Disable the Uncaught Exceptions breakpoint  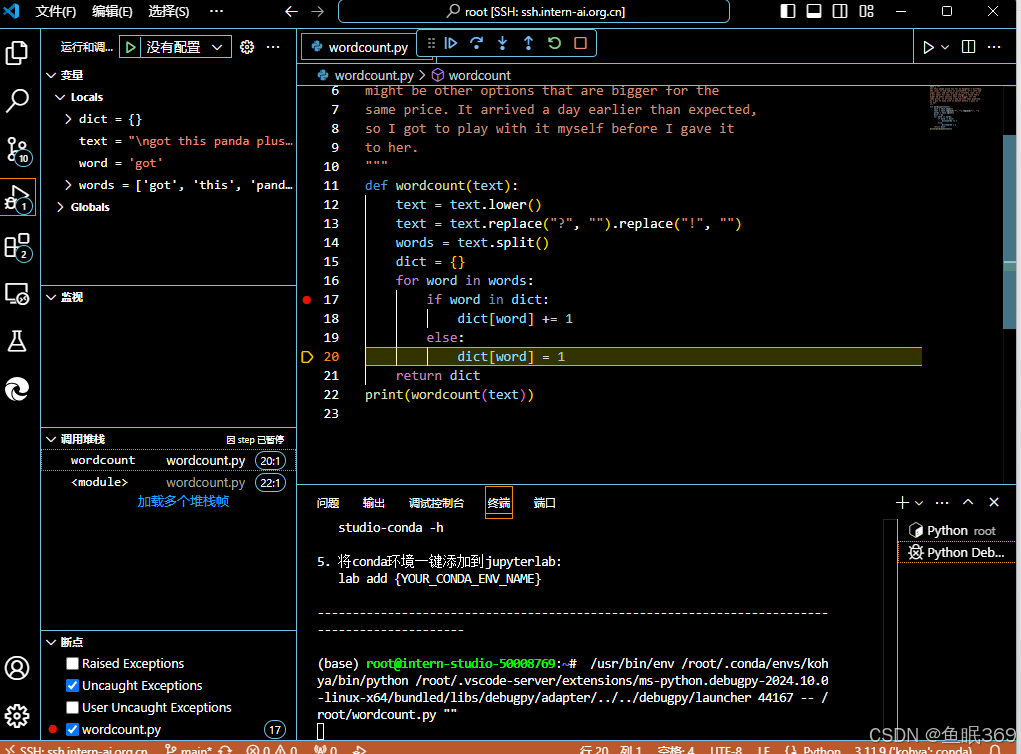click(71, 685)
